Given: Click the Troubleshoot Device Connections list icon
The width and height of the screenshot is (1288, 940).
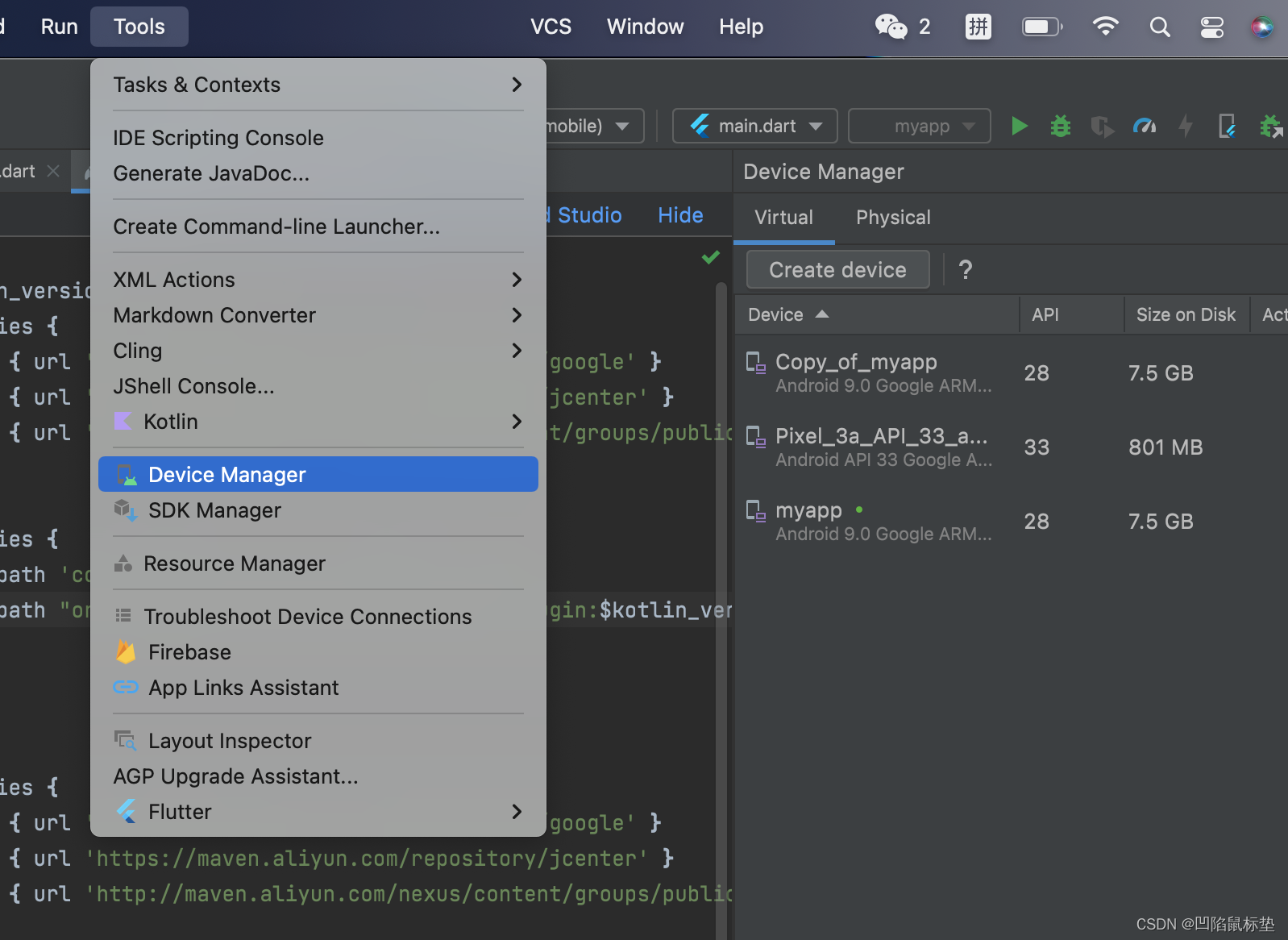Looking at the screenshot, I should 123,616.
